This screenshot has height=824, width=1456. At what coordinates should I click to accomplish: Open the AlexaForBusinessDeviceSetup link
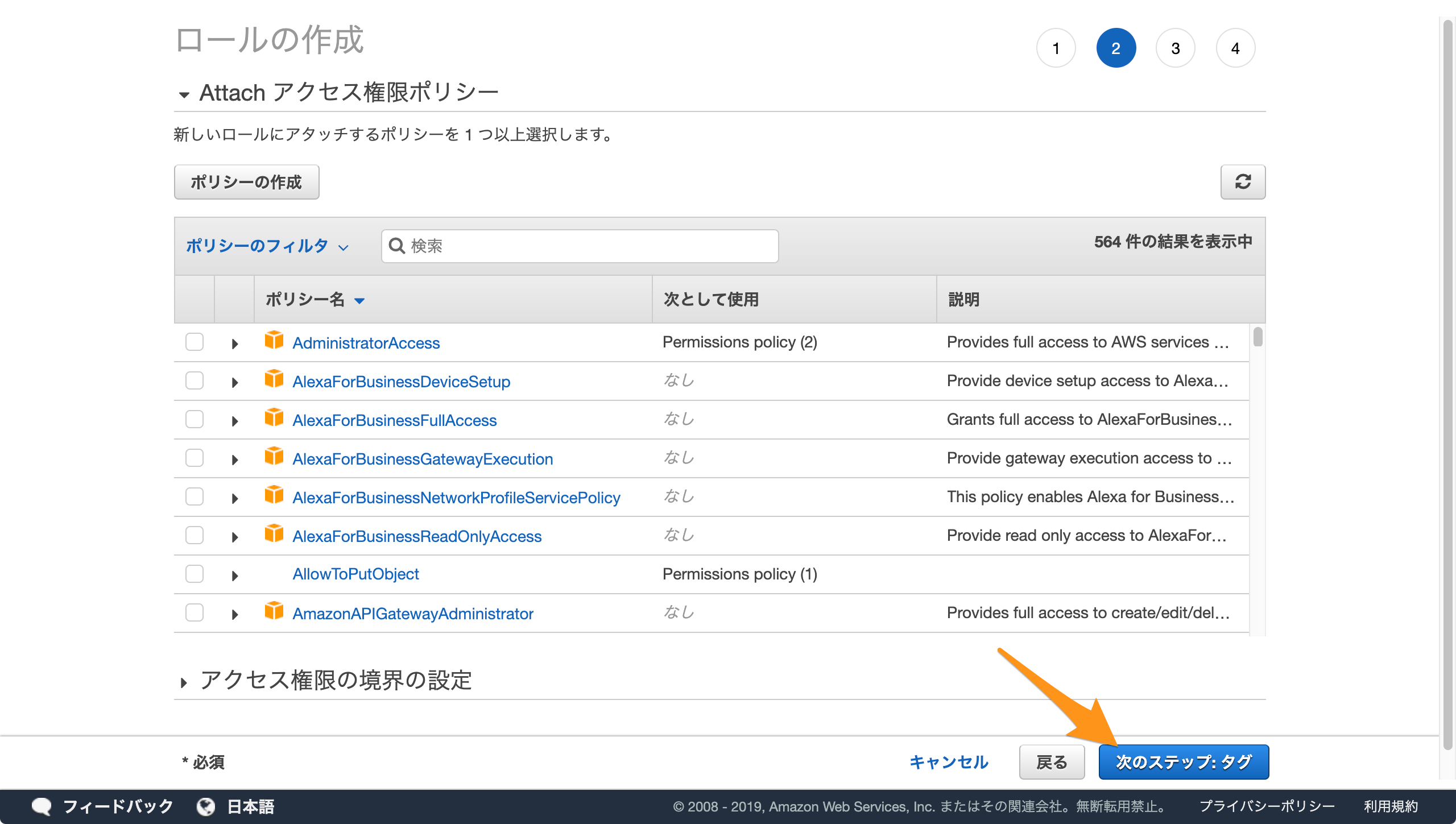(402, 382)
